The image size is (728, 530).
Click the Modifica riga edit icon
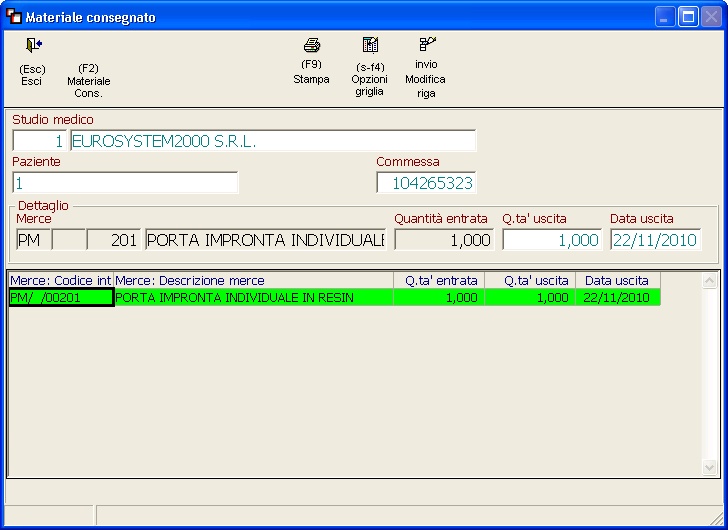point(427,44)
